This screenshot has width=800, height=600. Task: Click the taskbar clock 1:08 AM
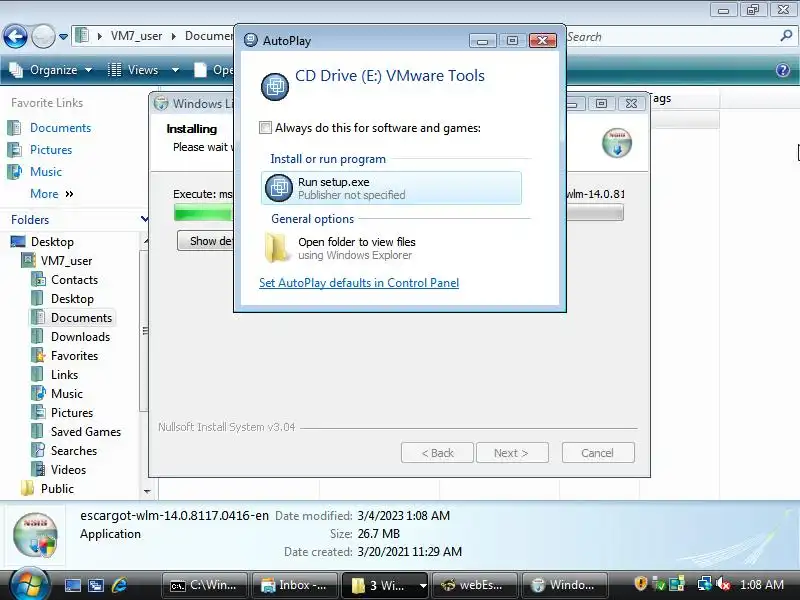pos(761,585)
